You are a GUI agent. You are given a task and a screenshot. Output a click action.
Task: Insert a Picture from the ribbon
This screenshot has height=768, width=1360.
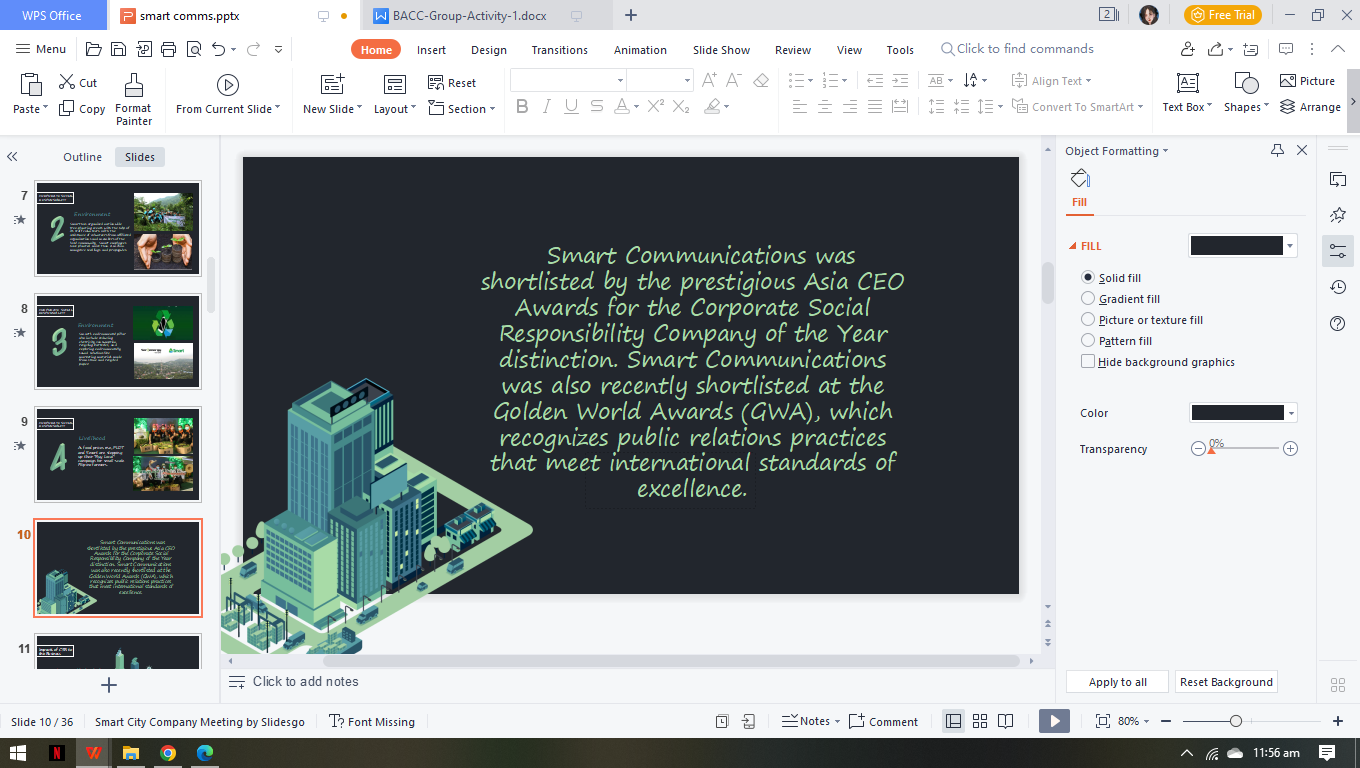[x=1307, y=81]
